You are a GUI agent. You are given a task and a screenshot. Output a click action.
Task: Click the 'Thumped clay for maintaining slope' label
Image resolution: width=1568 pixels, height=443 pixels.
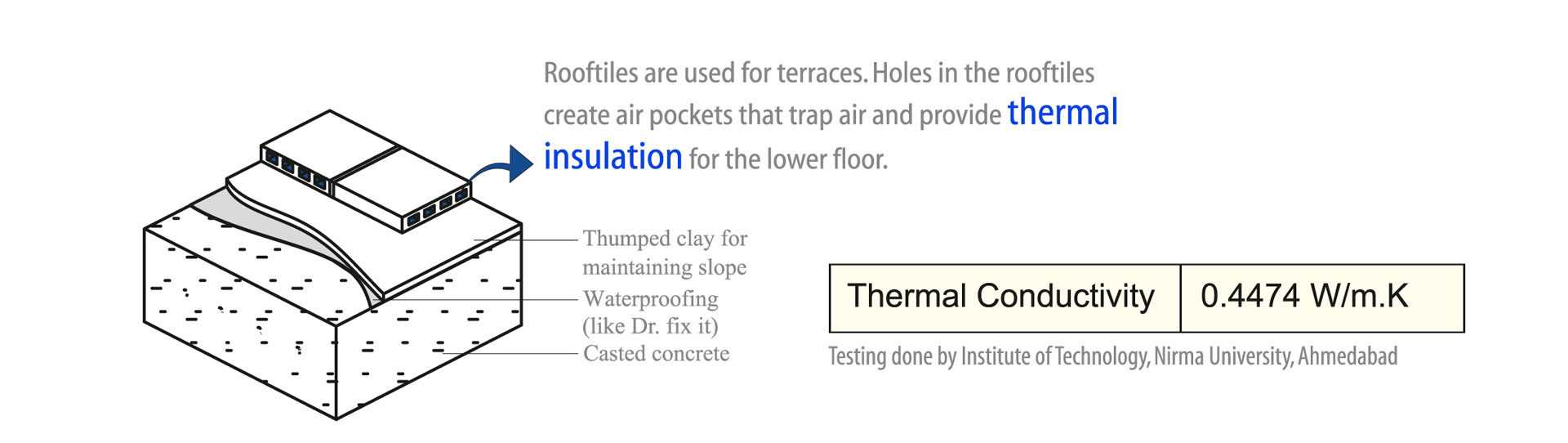pyautogui.click(x=665, y=253)
